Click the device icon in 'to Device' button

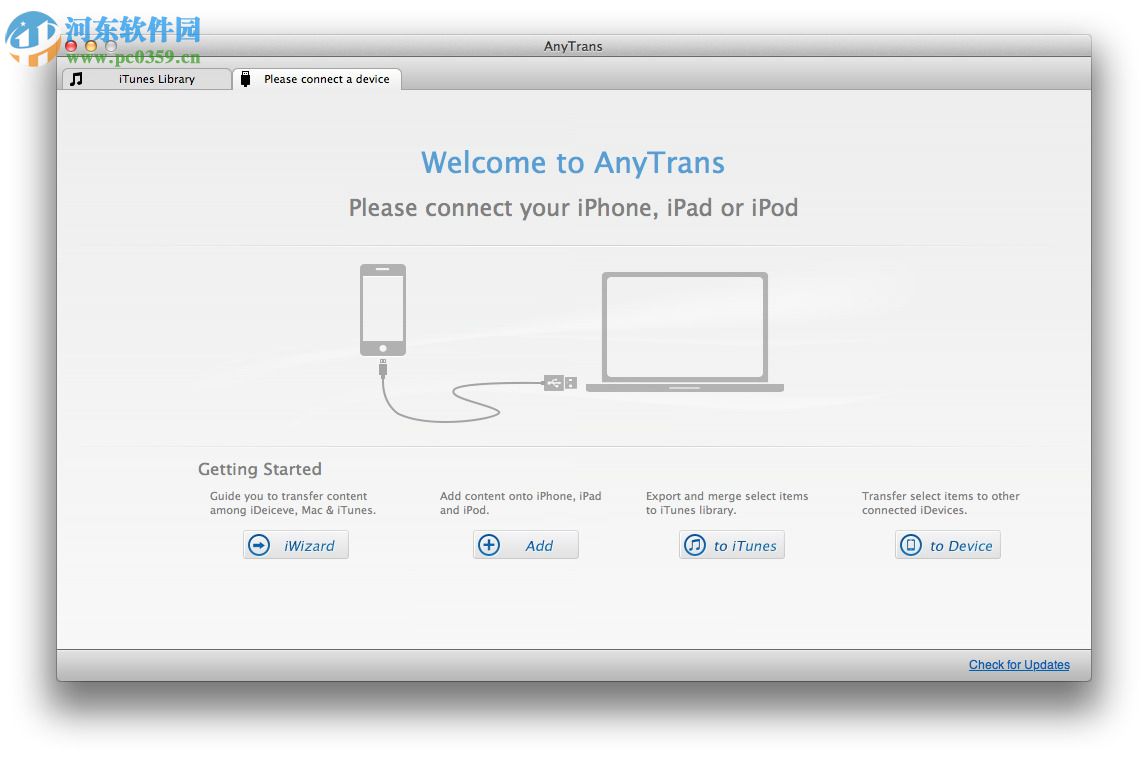(x=910, y=545)
